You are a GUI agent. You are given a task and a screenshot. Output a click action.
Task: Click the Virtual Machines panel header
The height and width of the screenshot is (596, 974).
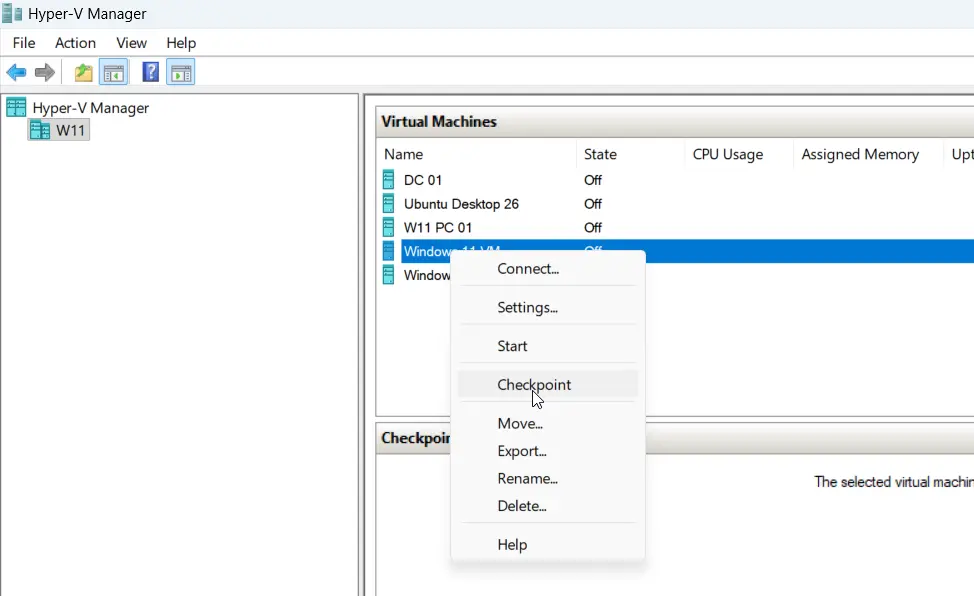[x=675, y=122]
